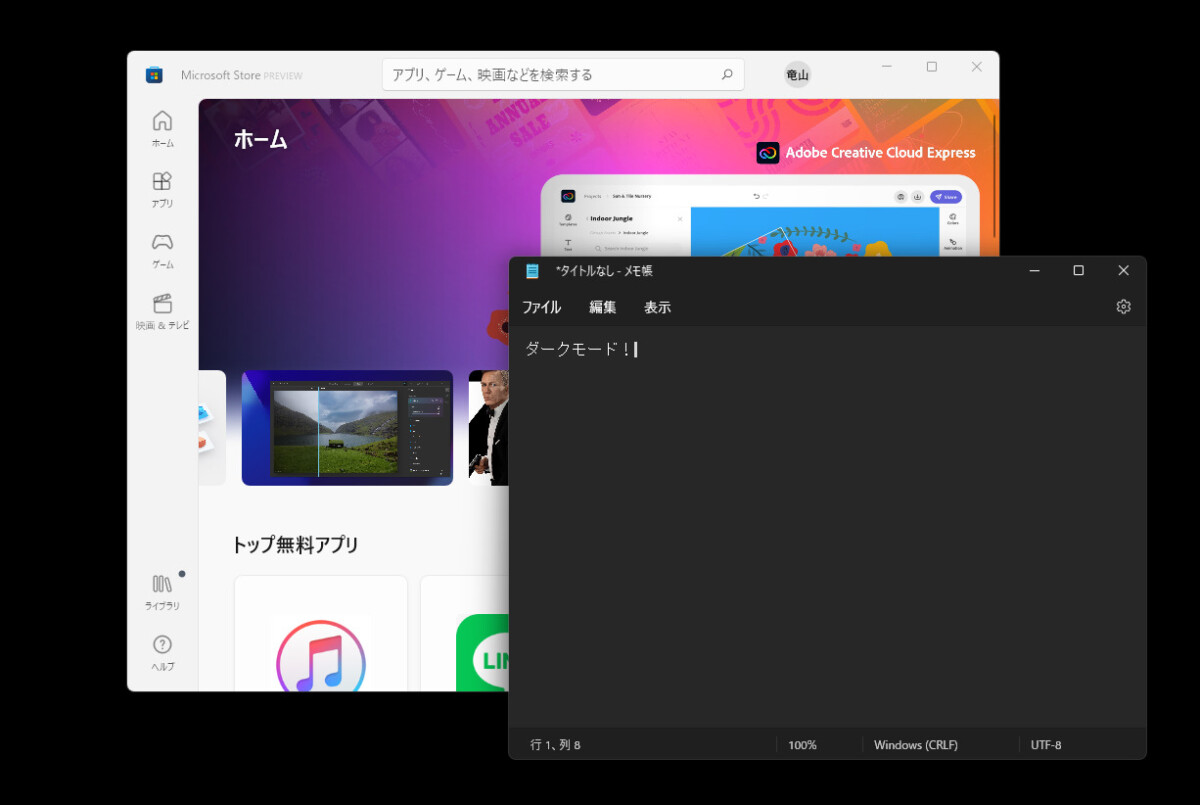Close the Notepad window

[x=1123, y=271]
